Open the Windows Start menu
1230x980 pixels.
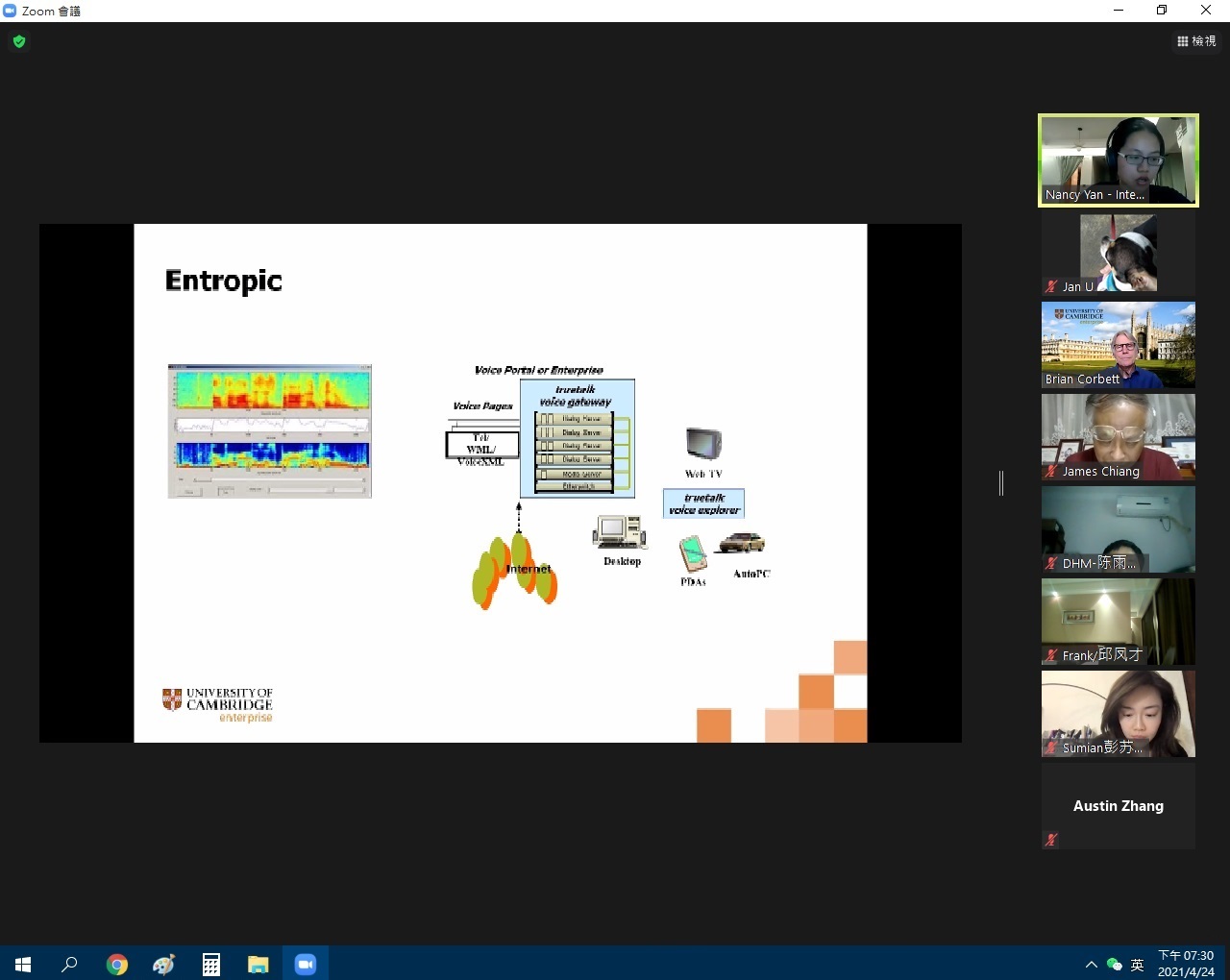[23, 964]
